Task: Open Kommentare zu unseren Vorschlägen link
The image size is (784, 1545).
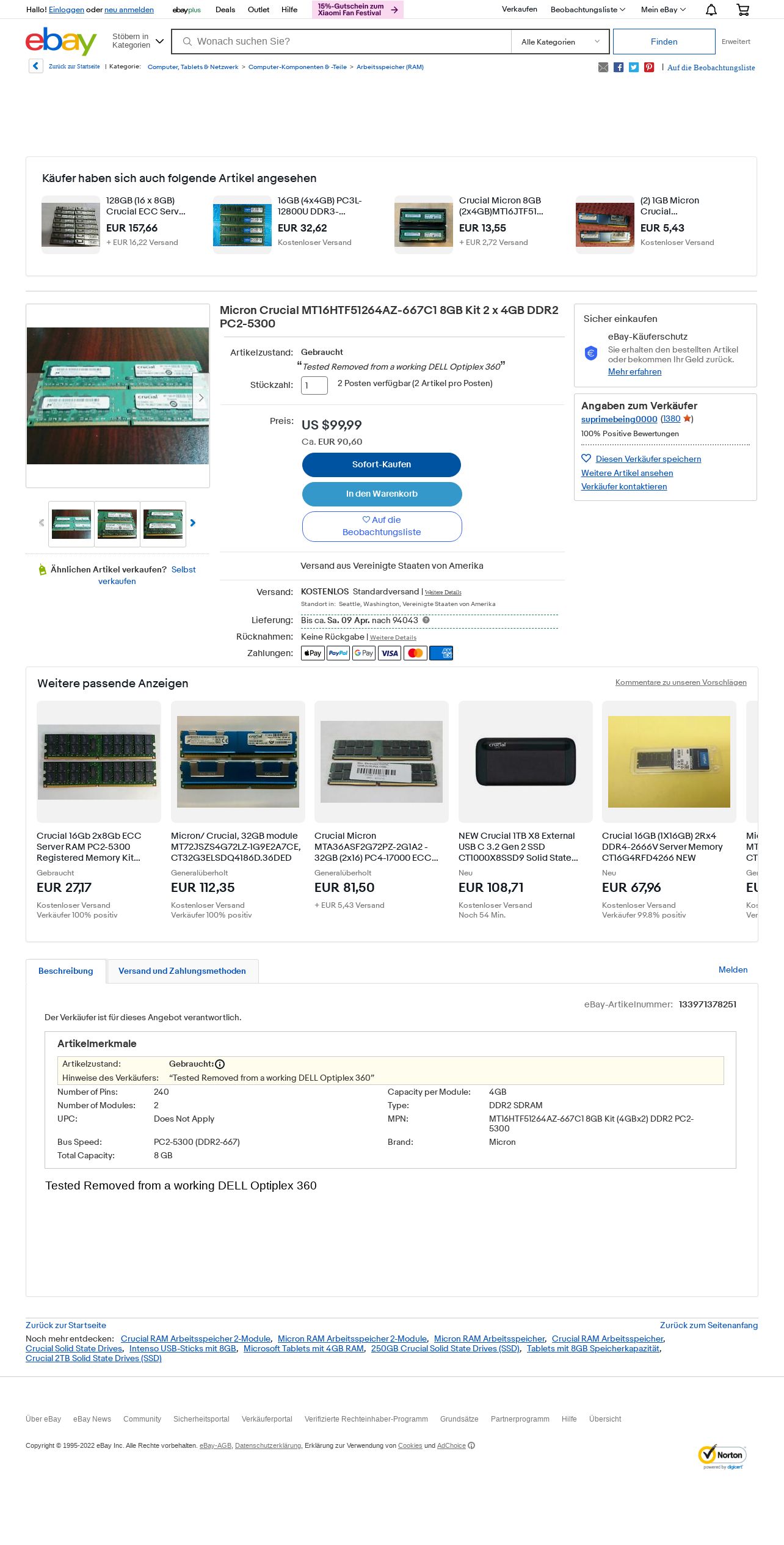Action: coord(681,682)
